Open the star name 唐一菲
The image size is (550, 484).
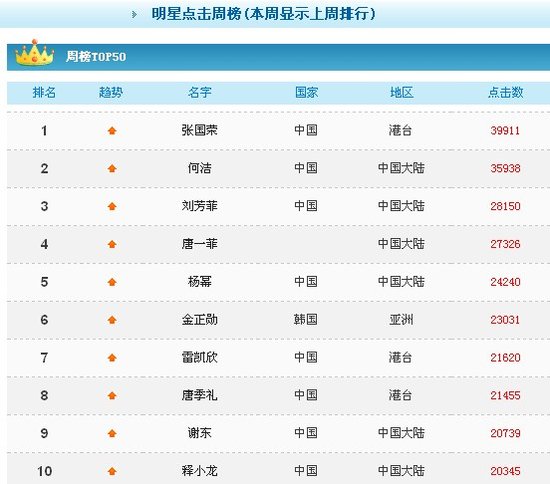[x=200, y=244]
